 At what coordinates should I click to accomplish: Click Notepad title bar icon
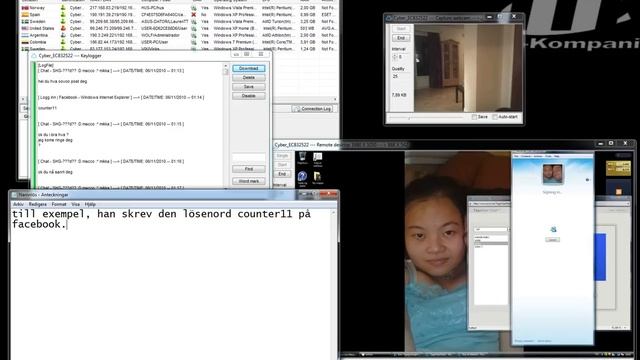pyautogui.click(x=15, y=195)
